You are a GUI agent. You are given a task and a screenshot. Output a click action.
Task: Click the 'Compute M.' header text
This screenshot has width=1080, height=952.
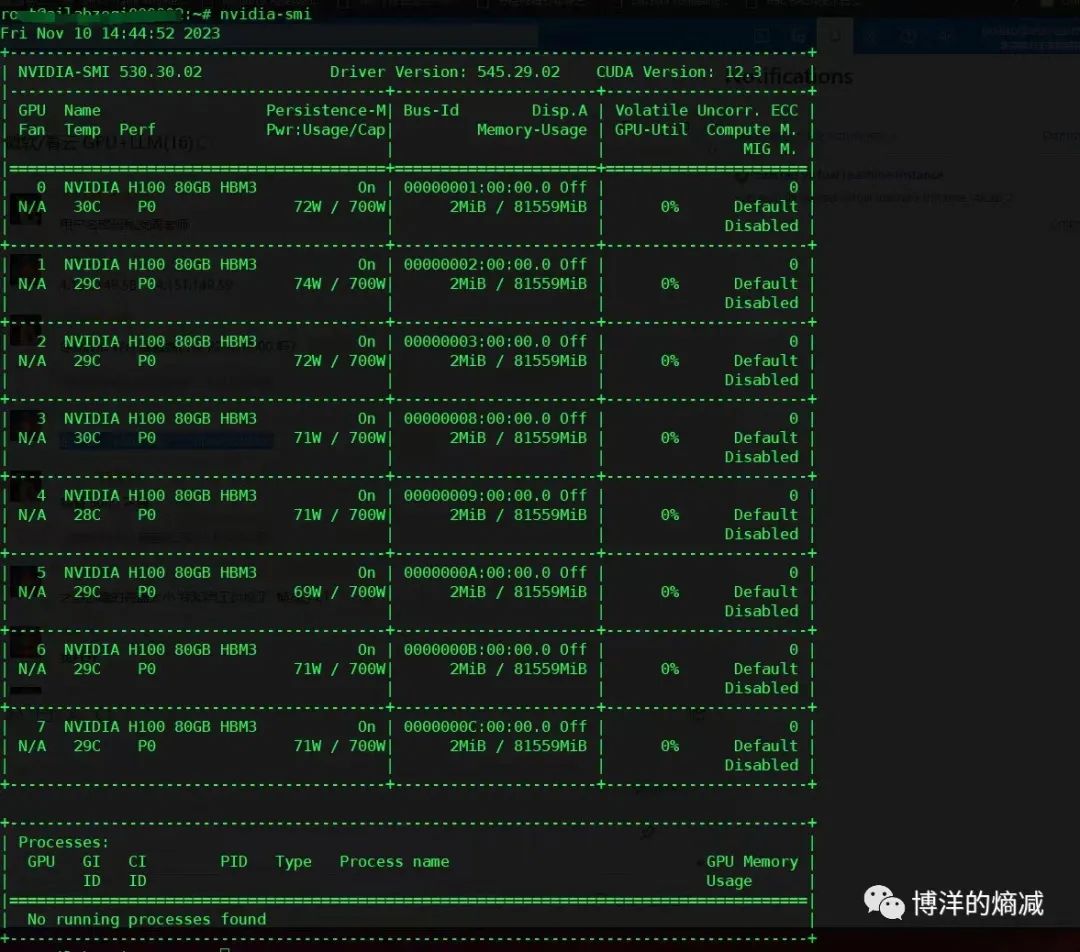click(x=751, y=130)
